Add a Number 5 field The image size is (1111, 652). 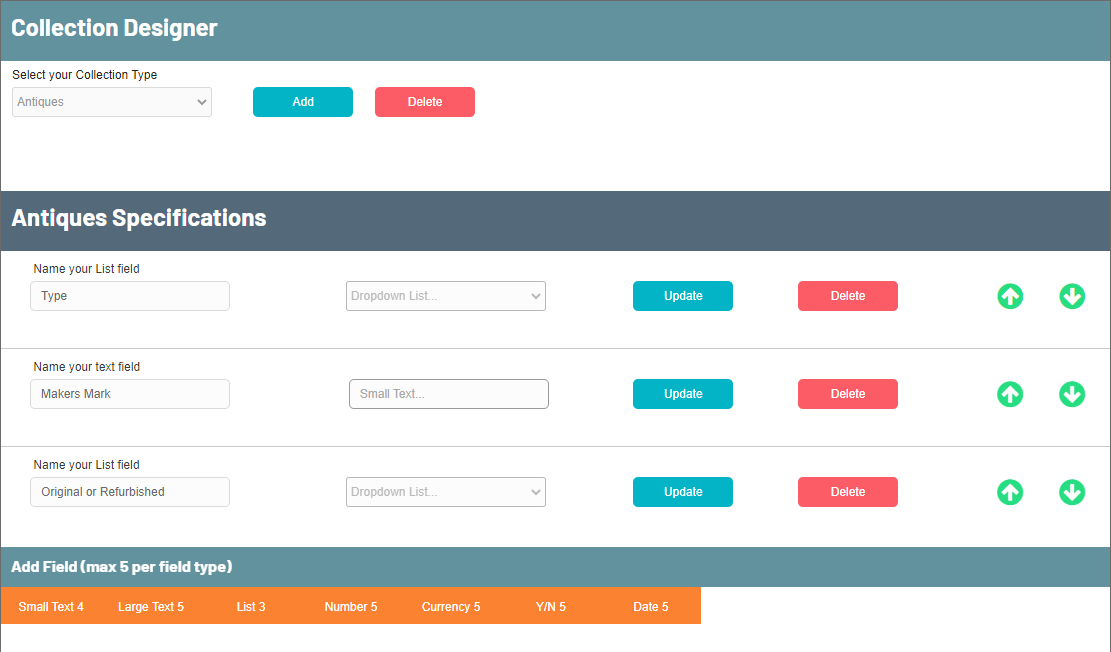click(x=351, y=607)
